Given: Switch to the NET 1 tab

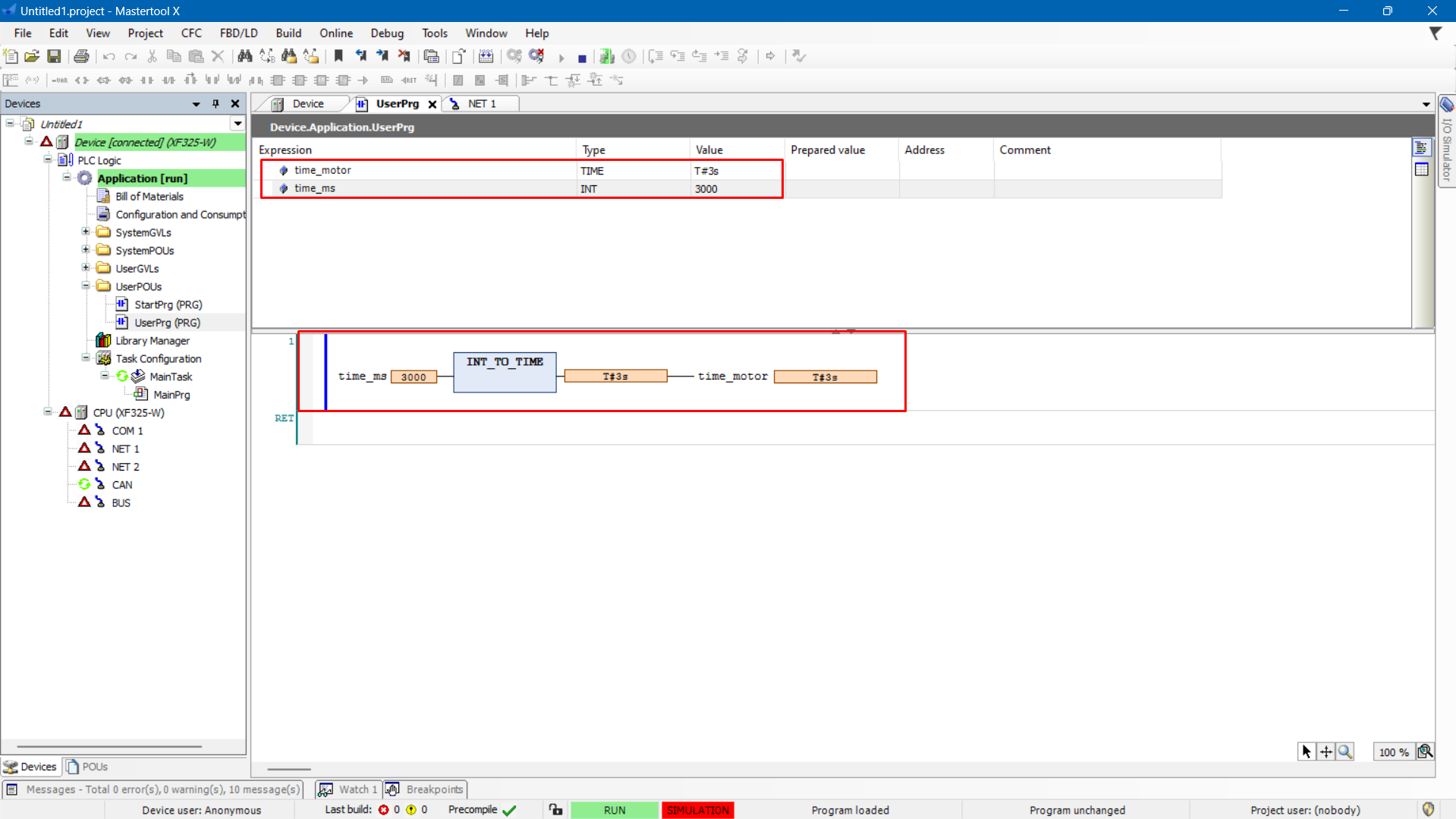Looking at the screenshot, I should click(481, 104).
